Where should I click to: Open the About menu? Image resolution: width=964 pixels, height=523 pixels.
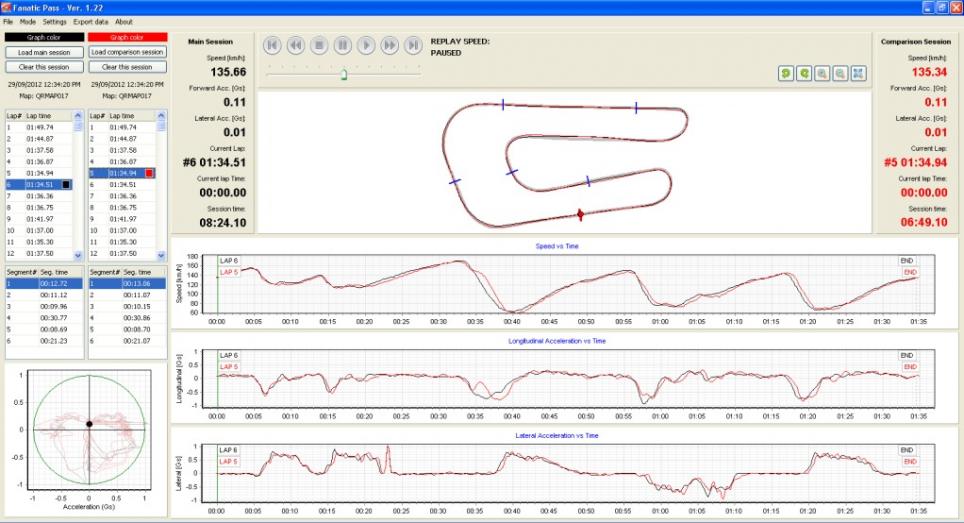124,22
